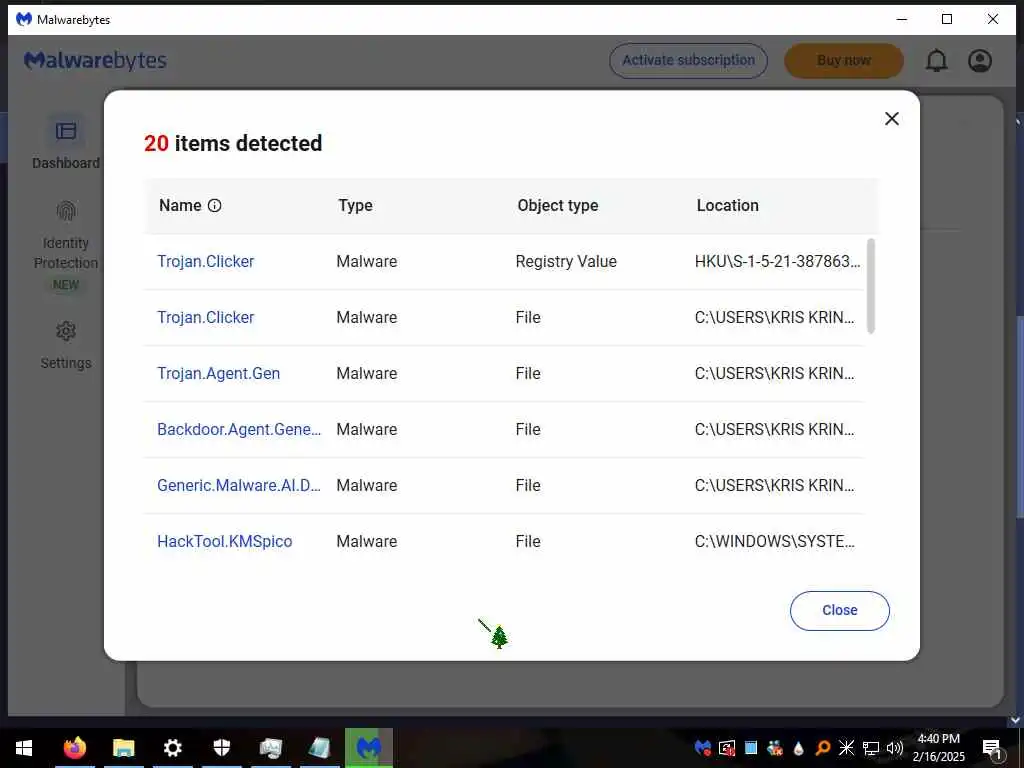Open the Backdoor.Agent.Gene... detection link
This screenshot has width=1024, height=768.
239,430
